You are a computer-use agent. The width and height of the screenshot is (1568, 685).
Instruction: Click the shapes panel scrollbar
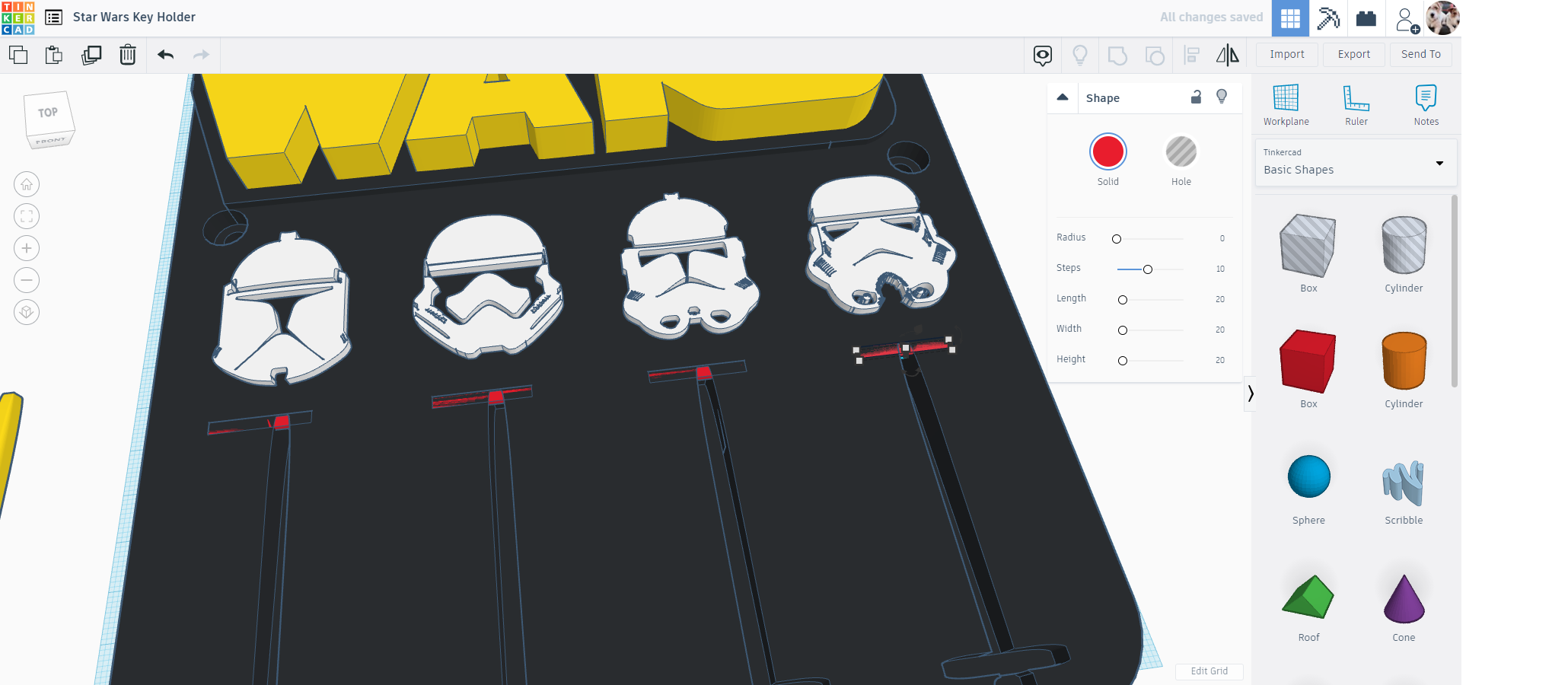tap(1454, 291)
